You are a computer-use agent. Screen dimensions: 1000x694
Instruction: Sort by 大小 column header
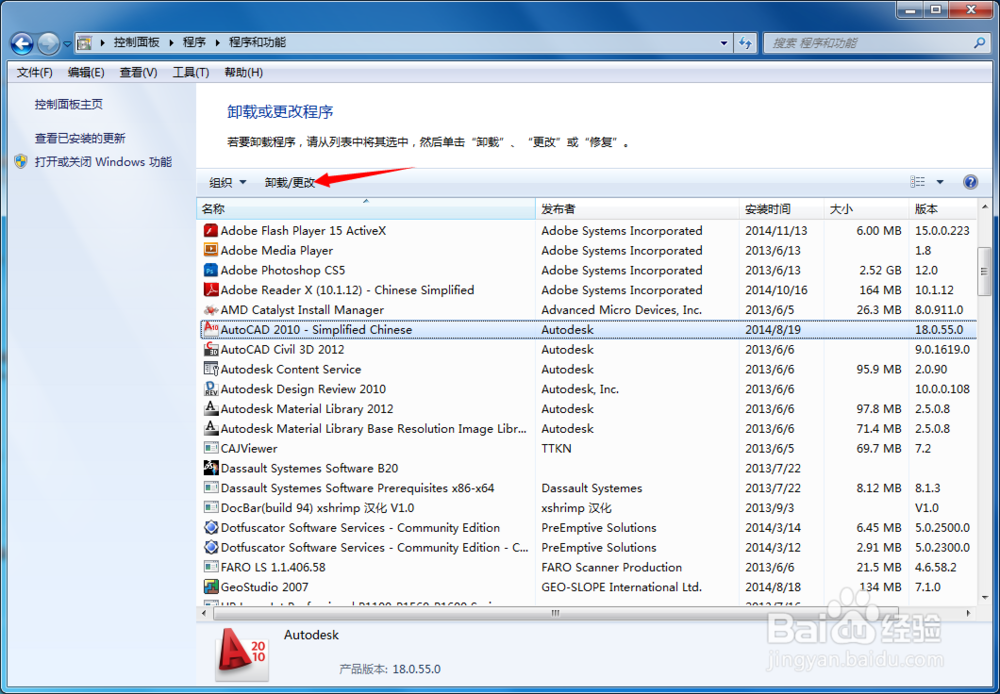pos(866,209)
